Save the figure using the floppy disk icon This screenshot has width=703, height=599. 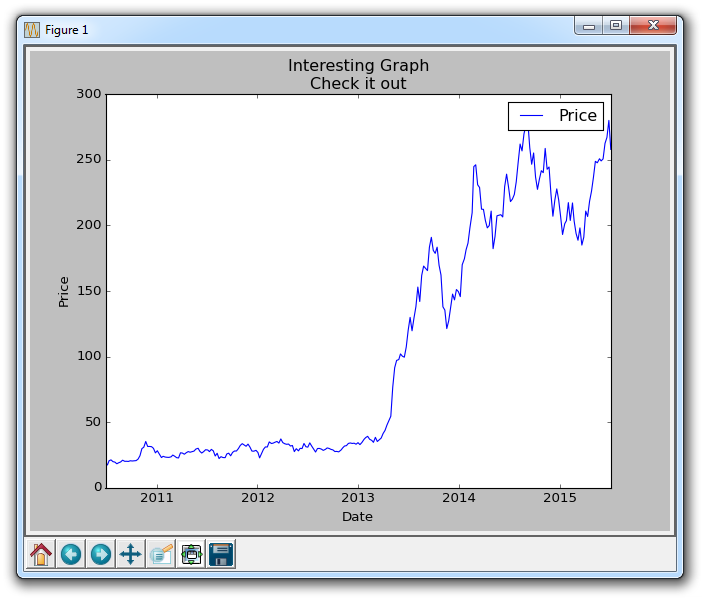point(221,554)
